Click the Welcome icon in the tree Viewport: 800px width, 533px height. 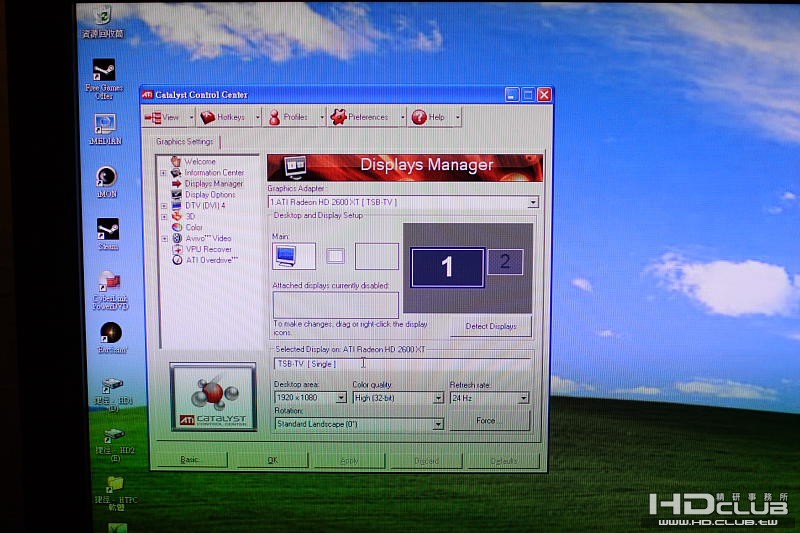pos(176,161)
